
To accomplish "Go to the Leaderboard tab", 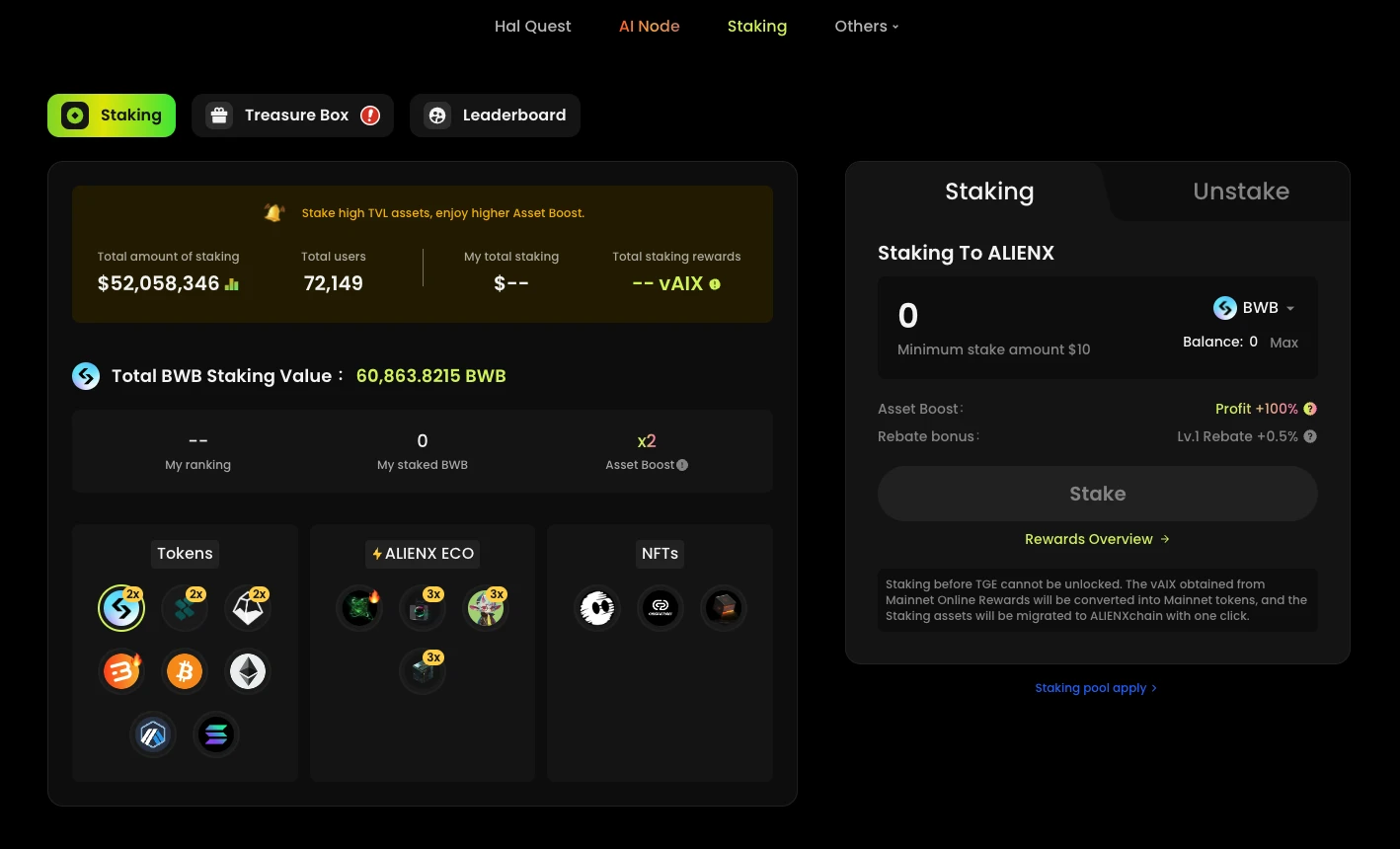I will (x=495, y=116).
